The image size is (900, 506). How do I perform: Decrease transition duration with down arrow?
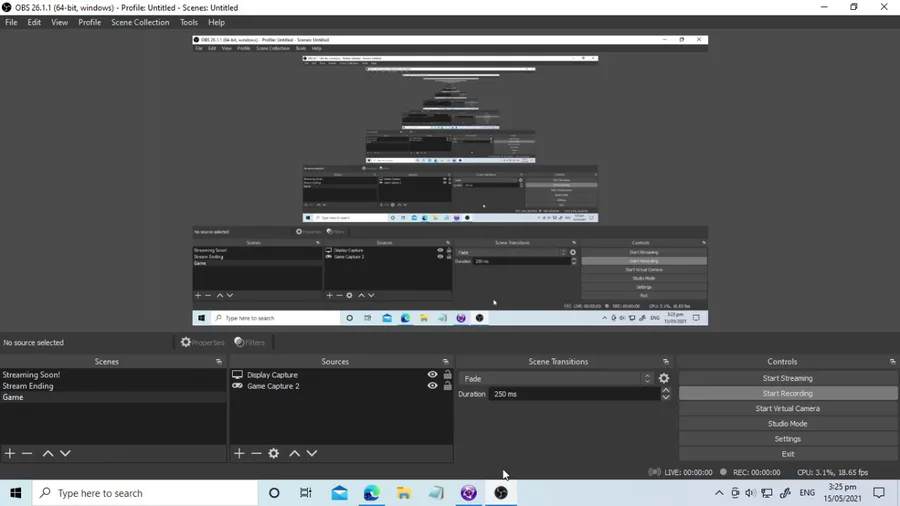(666, 397)
